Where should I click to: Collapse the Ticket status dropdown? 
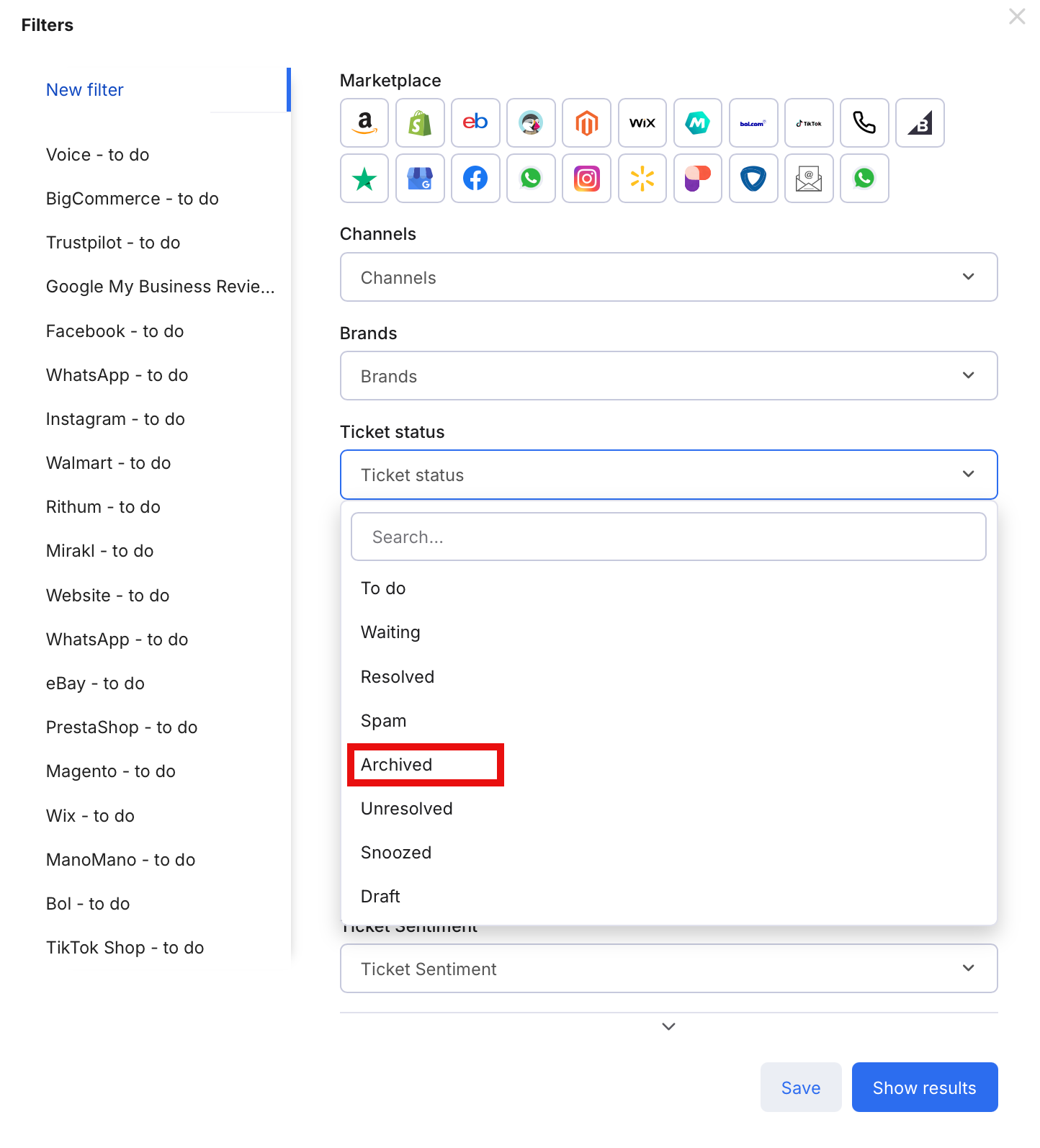(668, 475)
